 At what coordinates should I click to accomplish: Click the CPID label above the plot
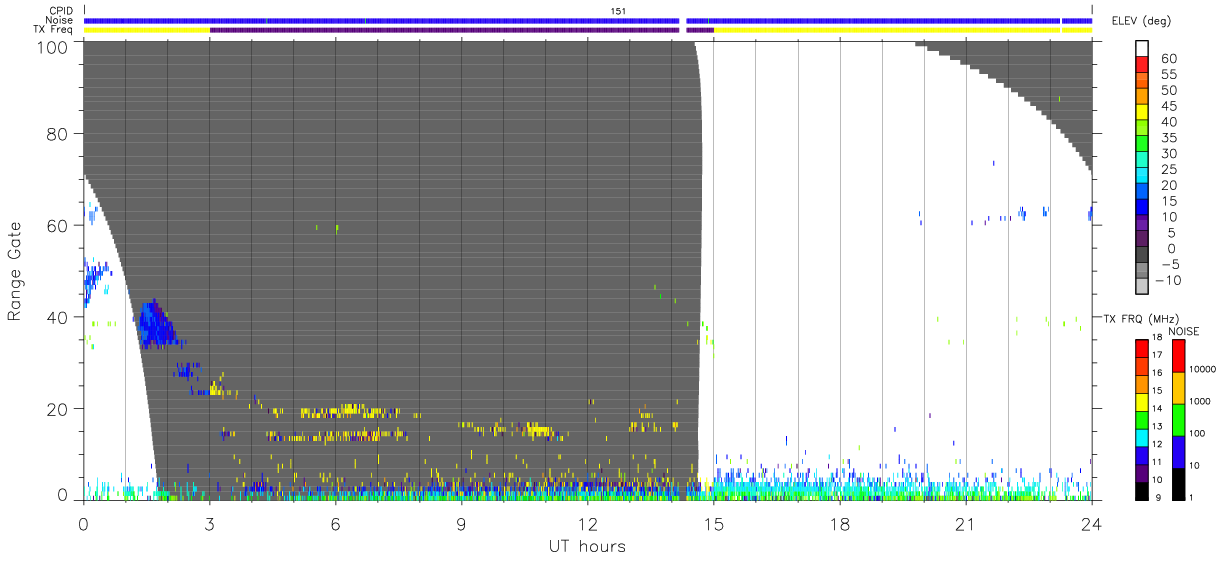60,11
